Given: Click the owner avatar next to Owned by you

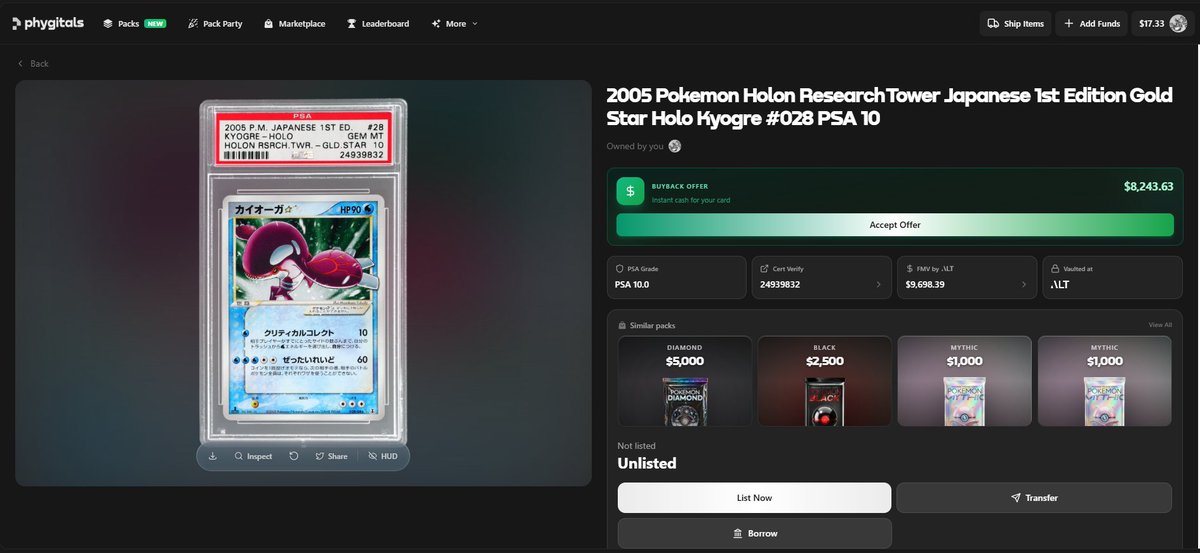Looking at the screenshot, I should [675, 146].
